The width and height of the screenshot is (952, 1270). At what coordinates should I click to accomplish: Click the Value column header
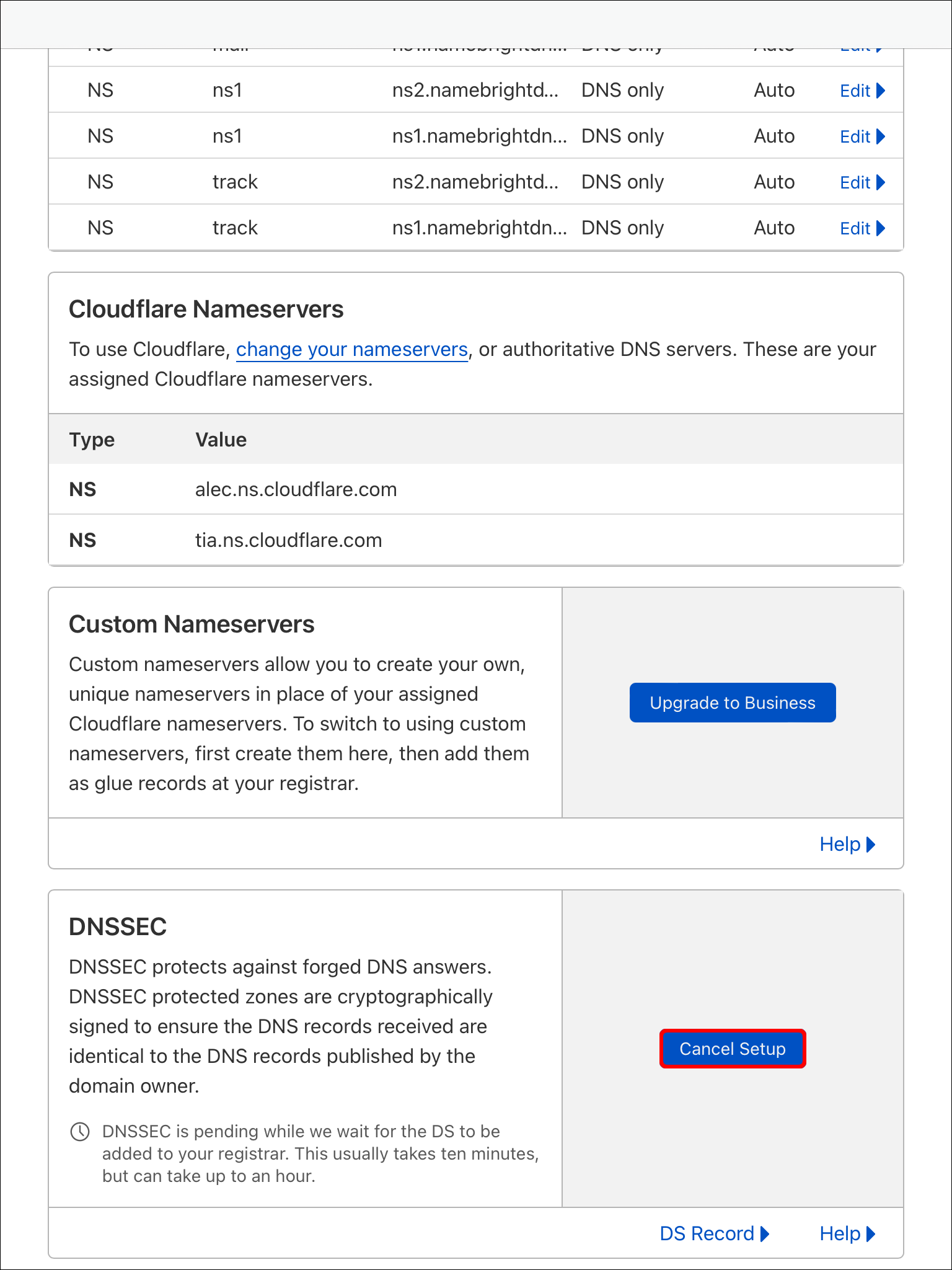pos(221,440)
